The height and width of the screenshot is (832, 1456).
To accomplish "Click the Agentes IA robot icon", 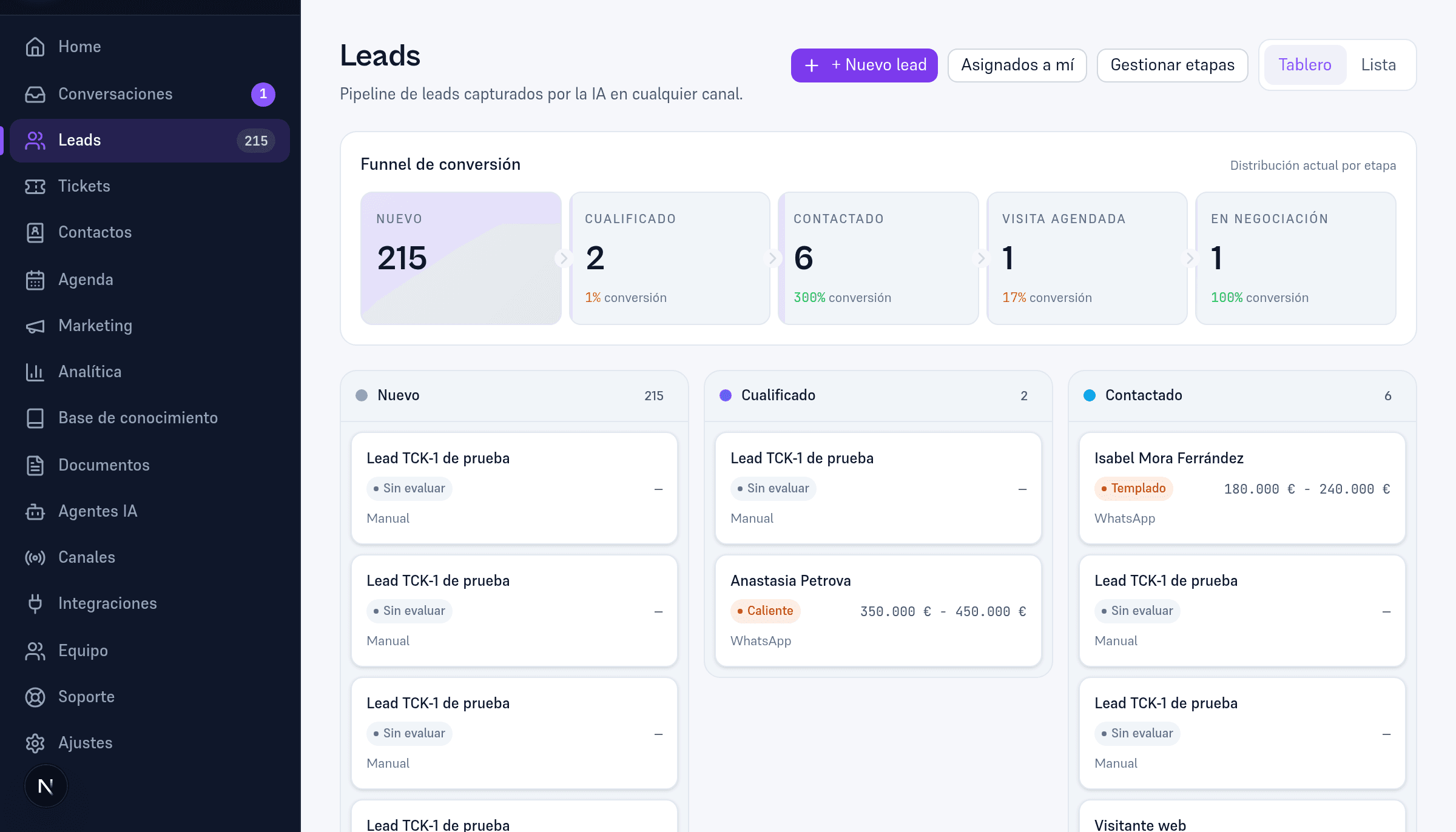I will 35,511.
